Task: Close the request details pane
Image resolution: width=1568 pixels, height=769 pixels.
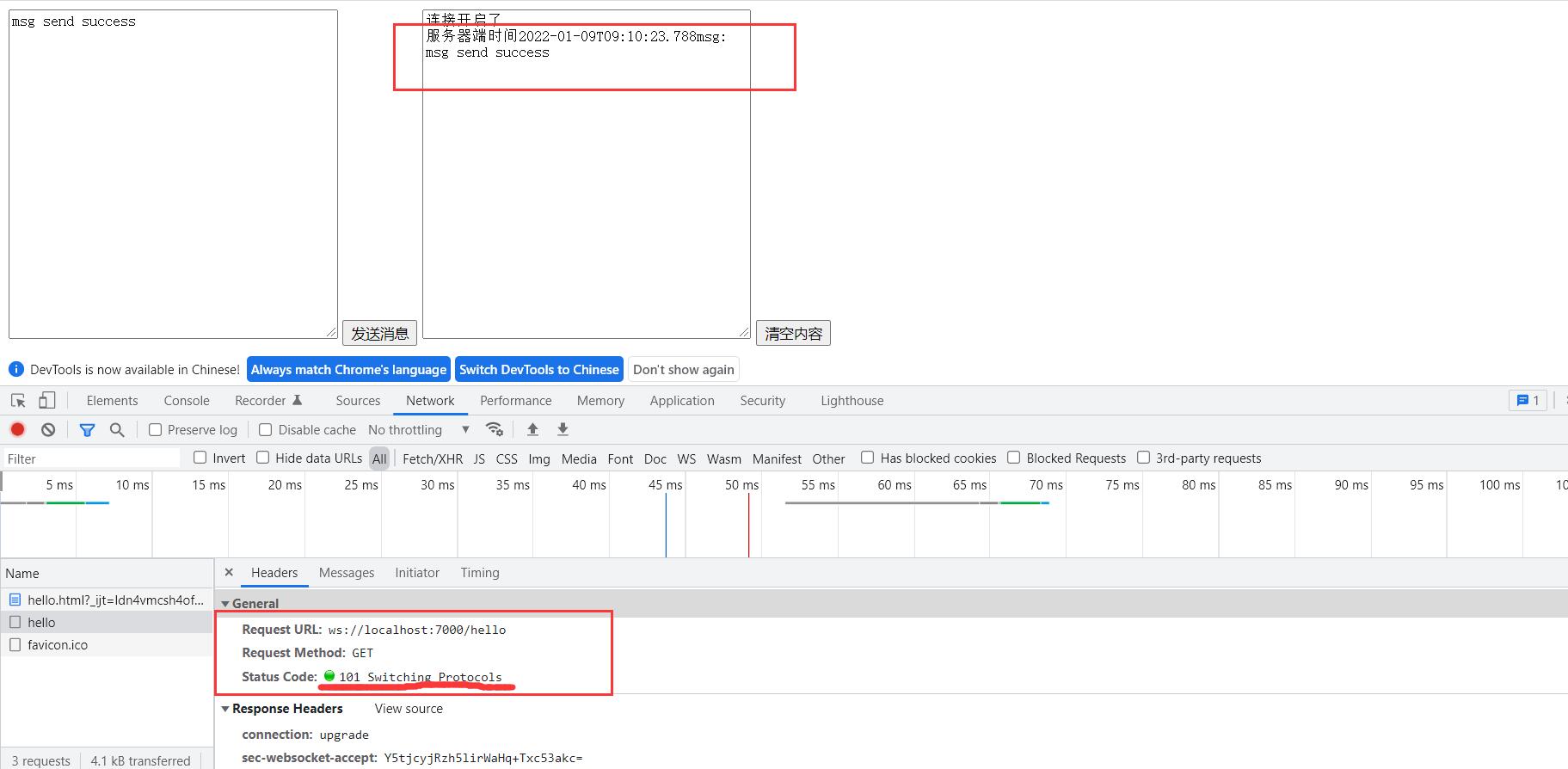Action: (229, 572)
